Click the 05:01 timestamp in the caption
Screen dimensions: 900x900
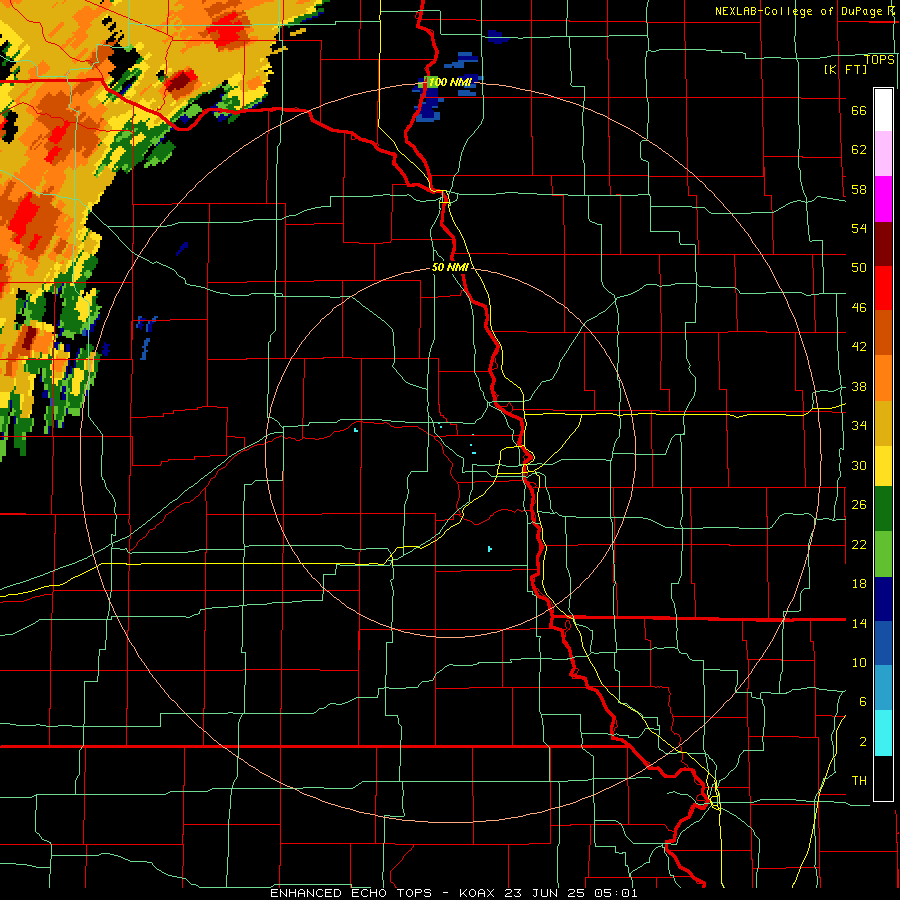point(615,893)
